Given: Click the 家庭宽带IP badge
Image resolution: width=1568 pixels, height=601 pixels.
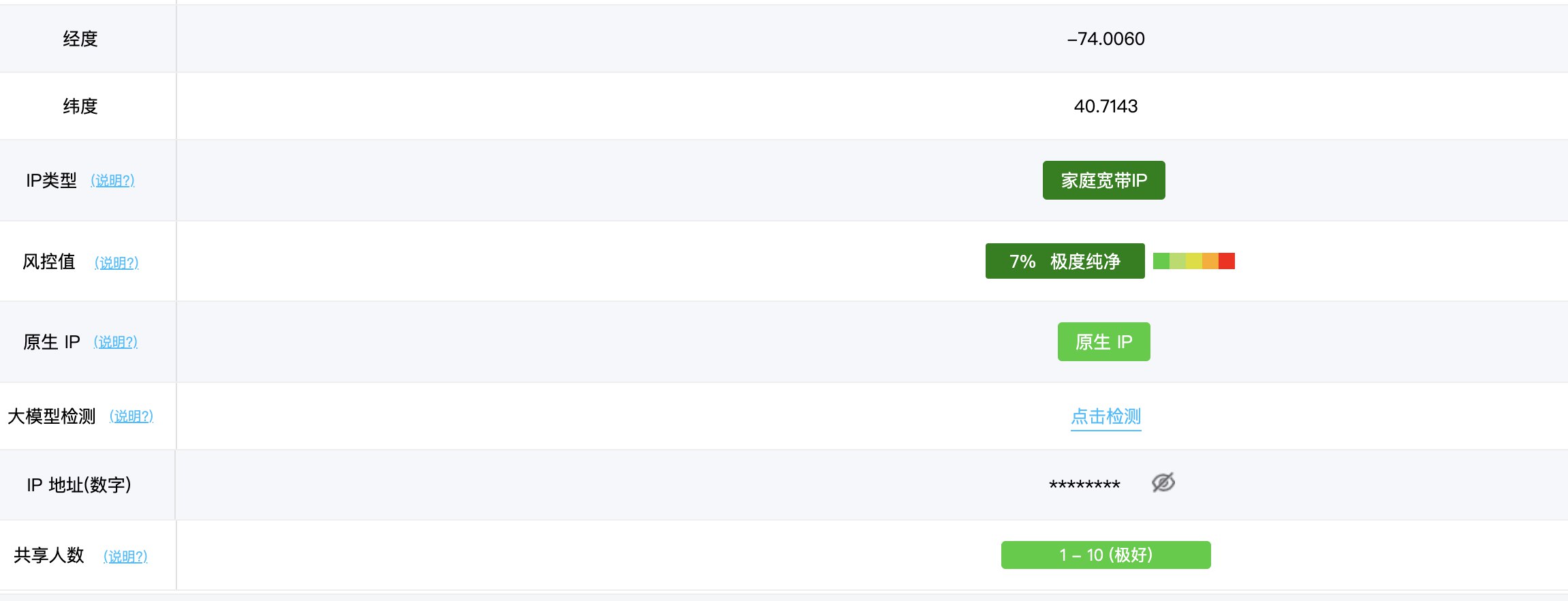Looking at the screenshot, I should coord(1103,181).
